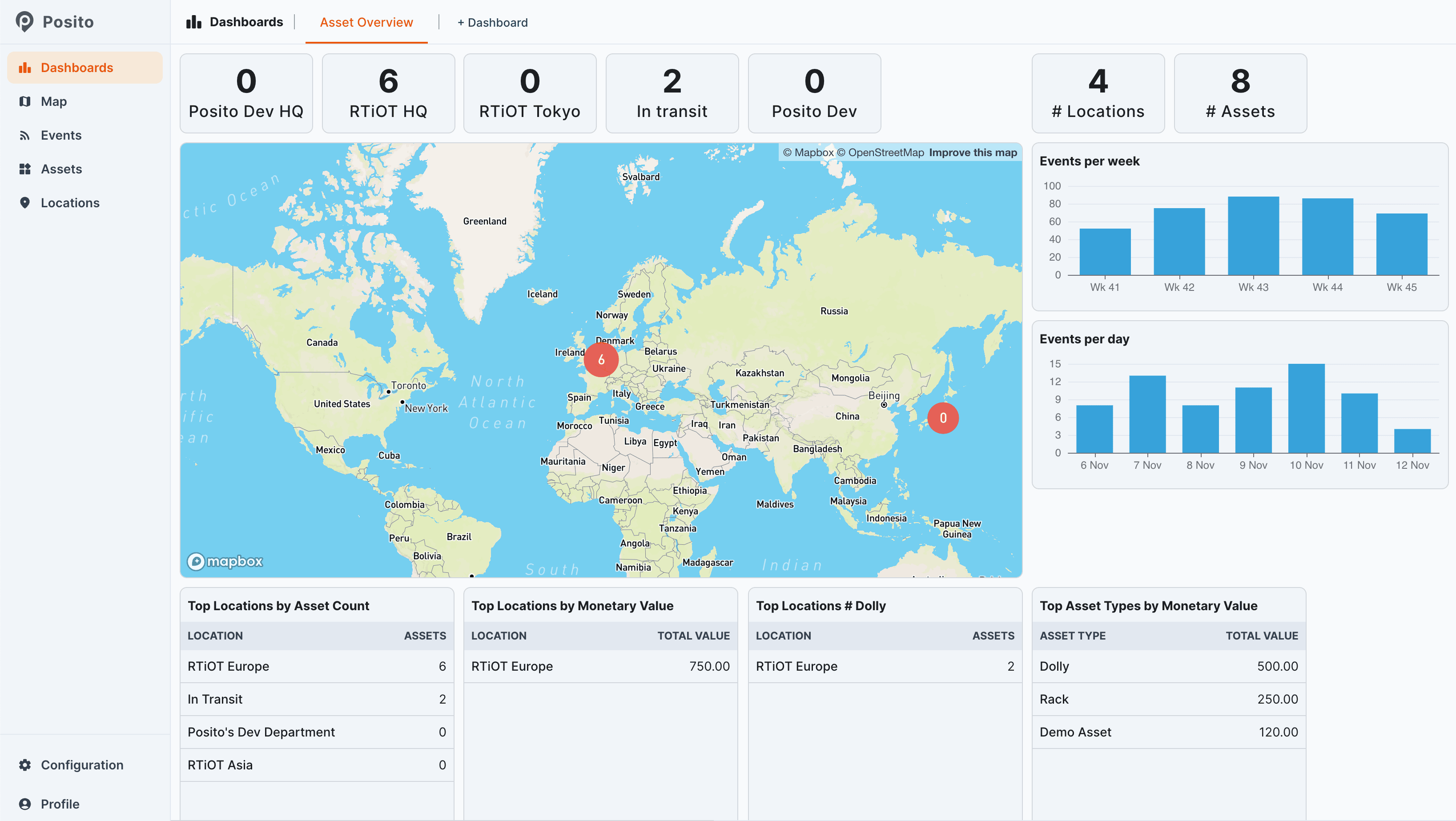Viewport: 1456px width, 821px height.
Task: Open the Assets panel icon
Action: (x=25, y=169)
